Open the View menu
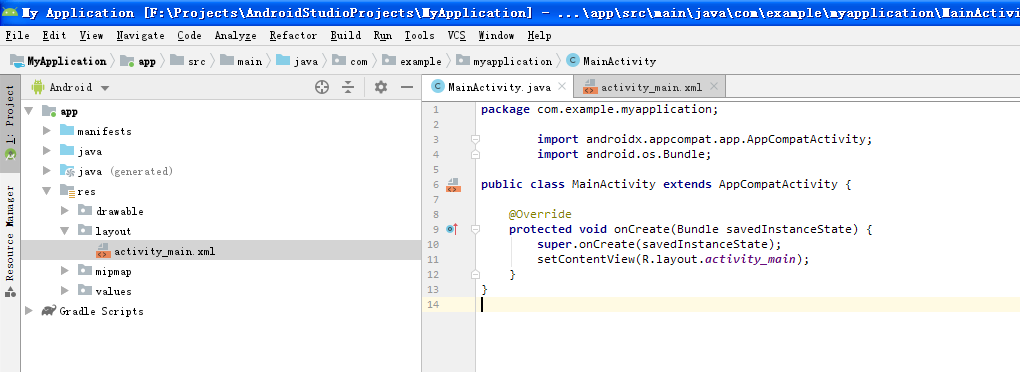The height and width of the screenshot is (372, 1020). coord(92,36)
